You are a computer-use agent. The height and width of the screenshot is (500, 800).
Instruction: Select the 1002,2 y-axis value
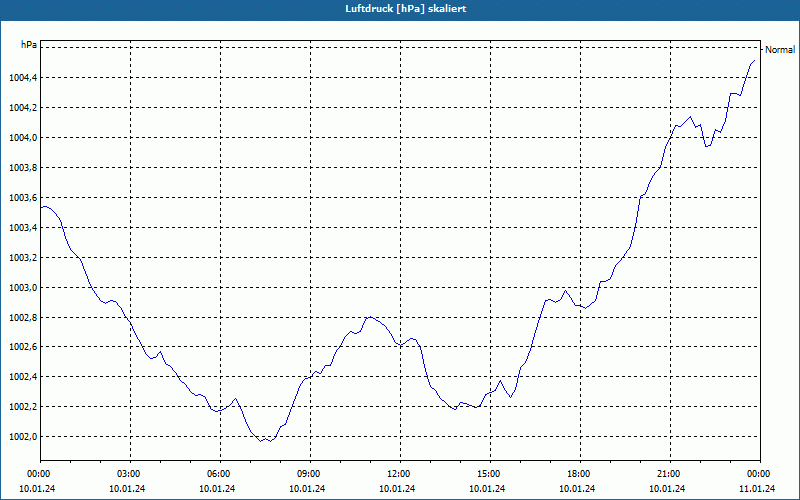coord(22,407)
